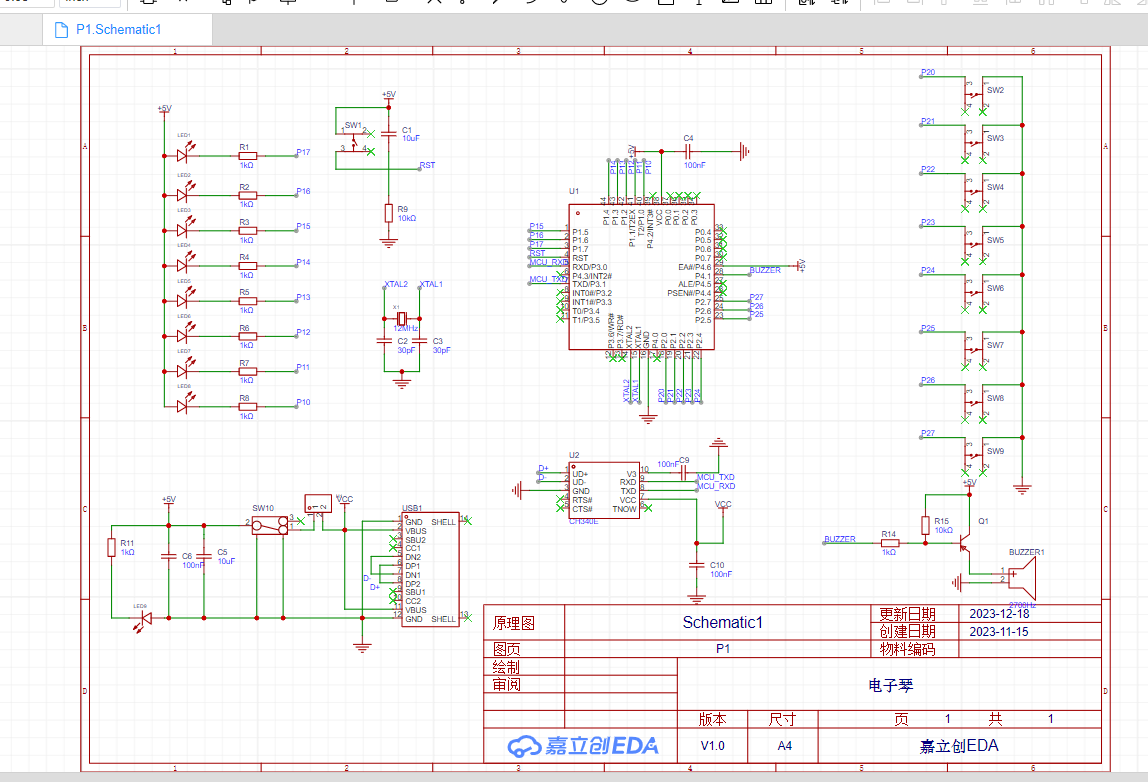1148x782 pixels.
Task: Select resistor R8 symbol
Action: [247, 406]
